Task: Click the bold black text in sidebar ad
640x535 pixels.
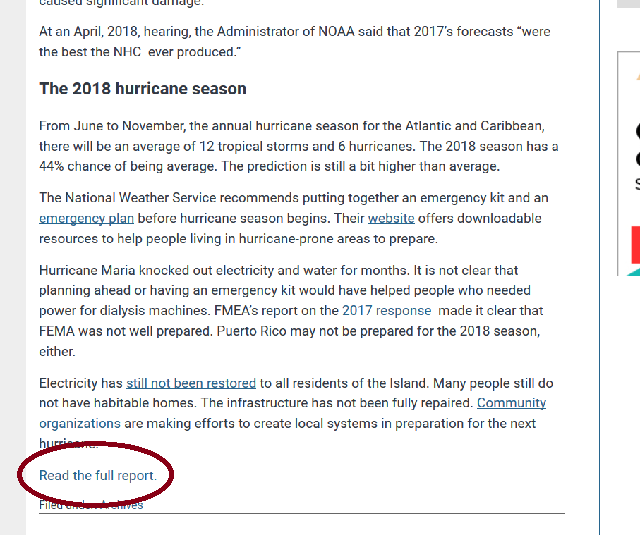Action: (x=638, y=145)
